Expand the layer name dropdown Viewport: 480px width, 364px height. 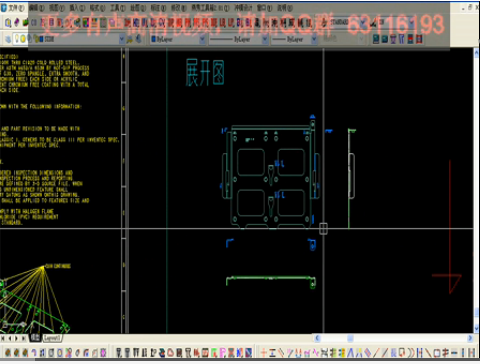click(121, 39)
